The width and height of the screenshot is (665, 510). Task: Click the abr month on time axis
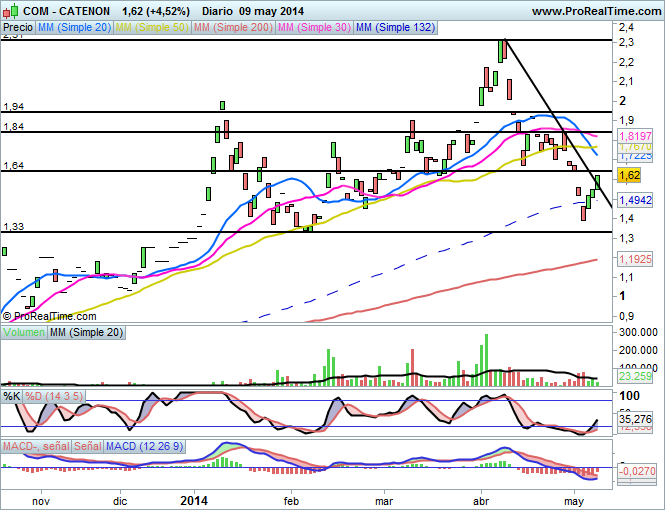click(x=481, y=498)
